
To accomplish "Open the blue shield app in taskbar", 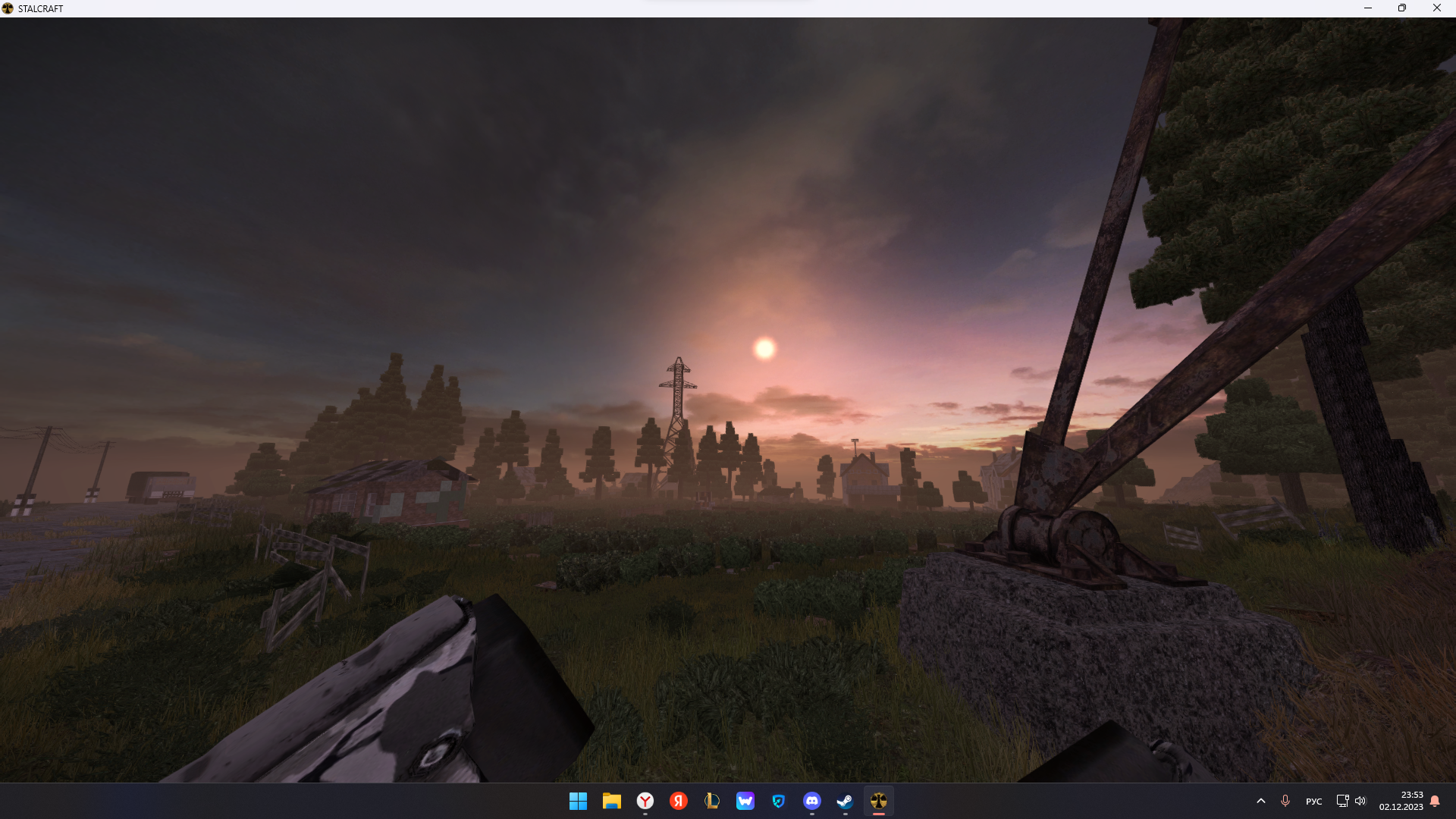I will point(778,801).
